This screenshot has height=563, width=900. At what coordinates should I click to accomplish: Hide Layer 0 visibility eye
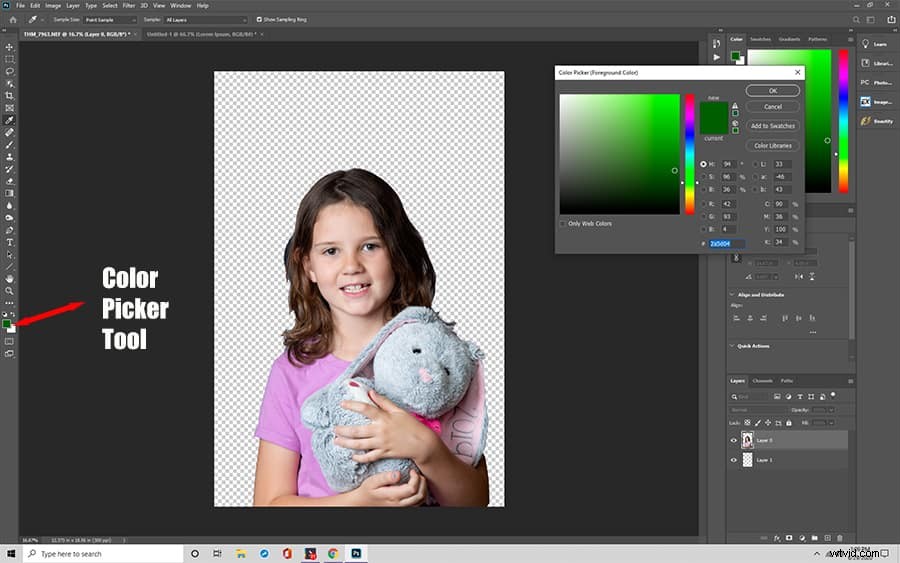tap(734, 440)
